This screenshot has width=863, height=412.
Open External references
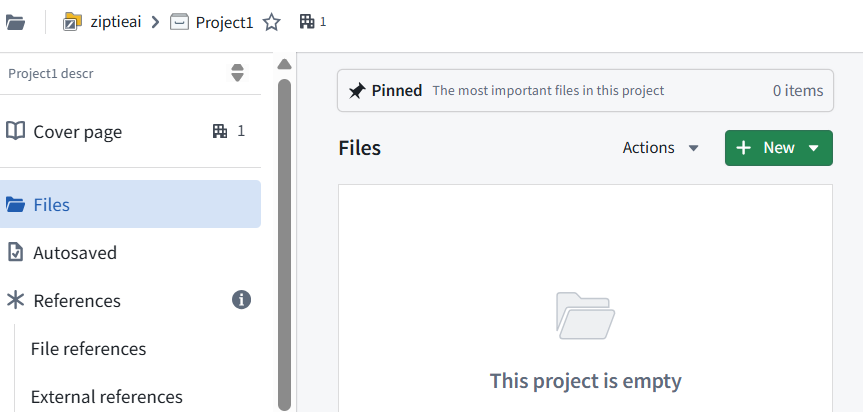point(107,397)
